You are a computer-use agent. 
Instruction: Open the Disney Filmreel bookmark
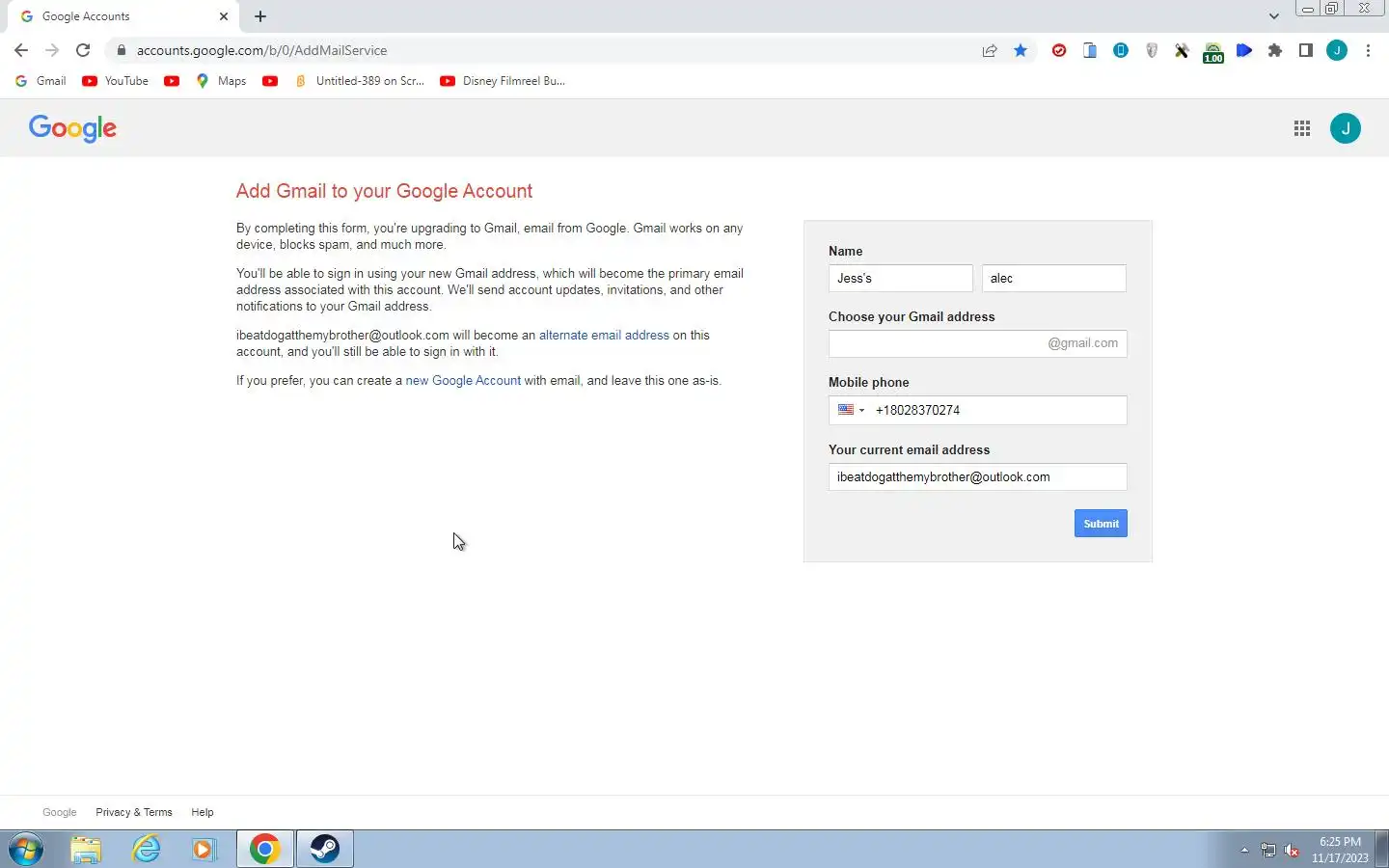(503, 81)
